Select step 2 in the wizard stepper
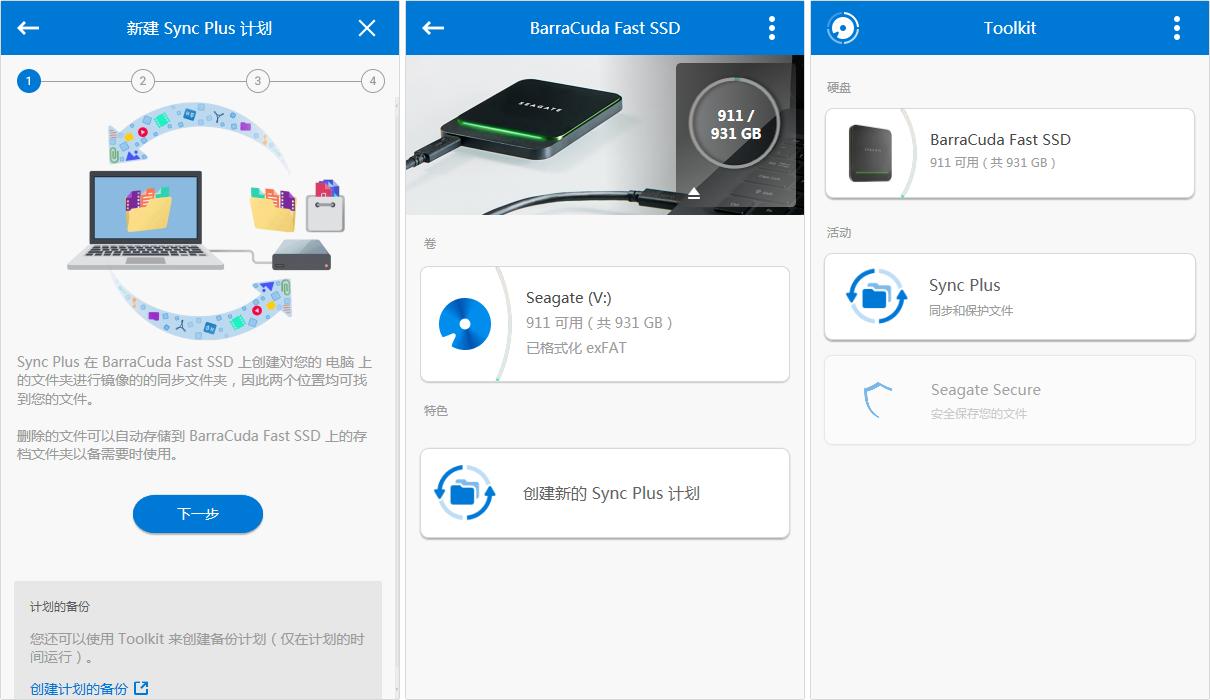 click(x=143, y=80)
